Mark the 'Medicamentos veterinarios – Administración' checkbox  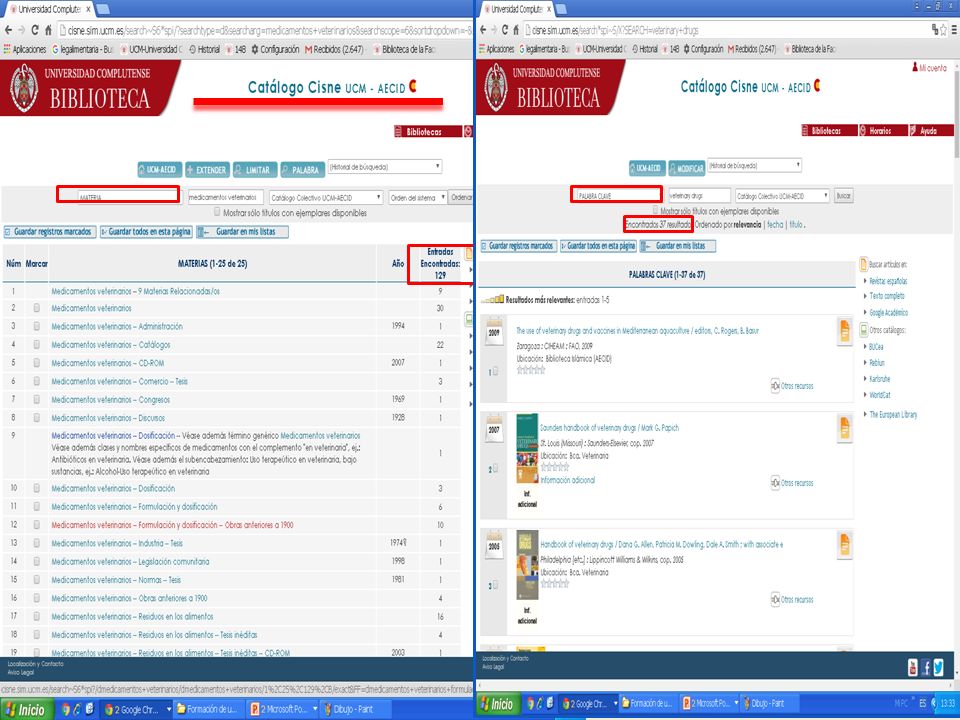[37, 326]
